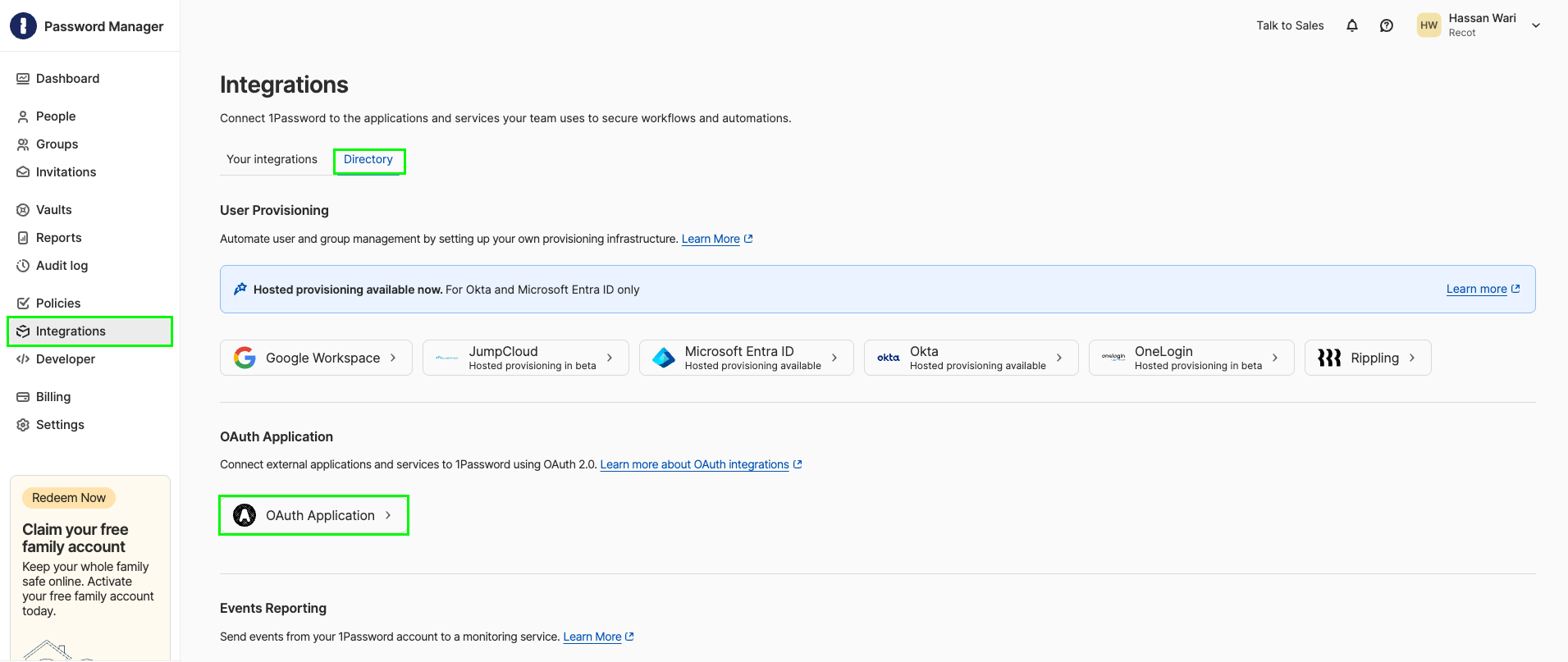Open Microsoft Entra ID via its chevron

[x=834, y=358]
